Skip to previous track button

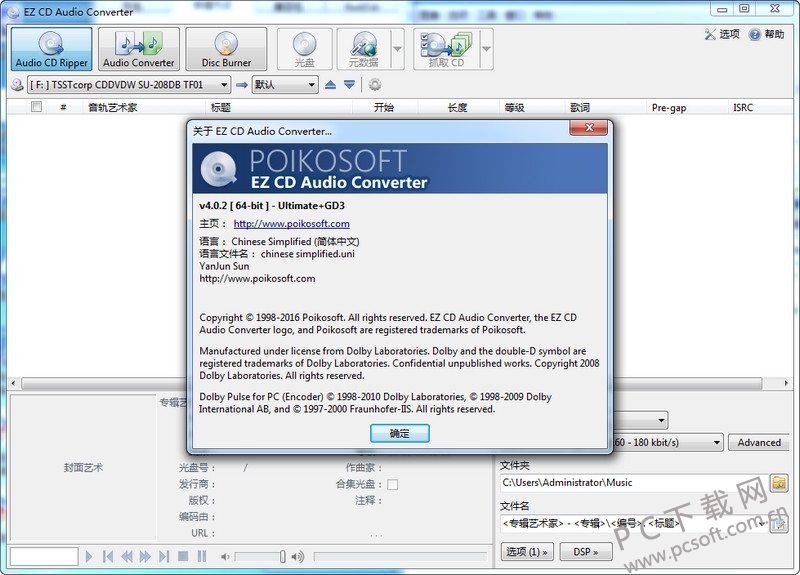tap(108, 556)
